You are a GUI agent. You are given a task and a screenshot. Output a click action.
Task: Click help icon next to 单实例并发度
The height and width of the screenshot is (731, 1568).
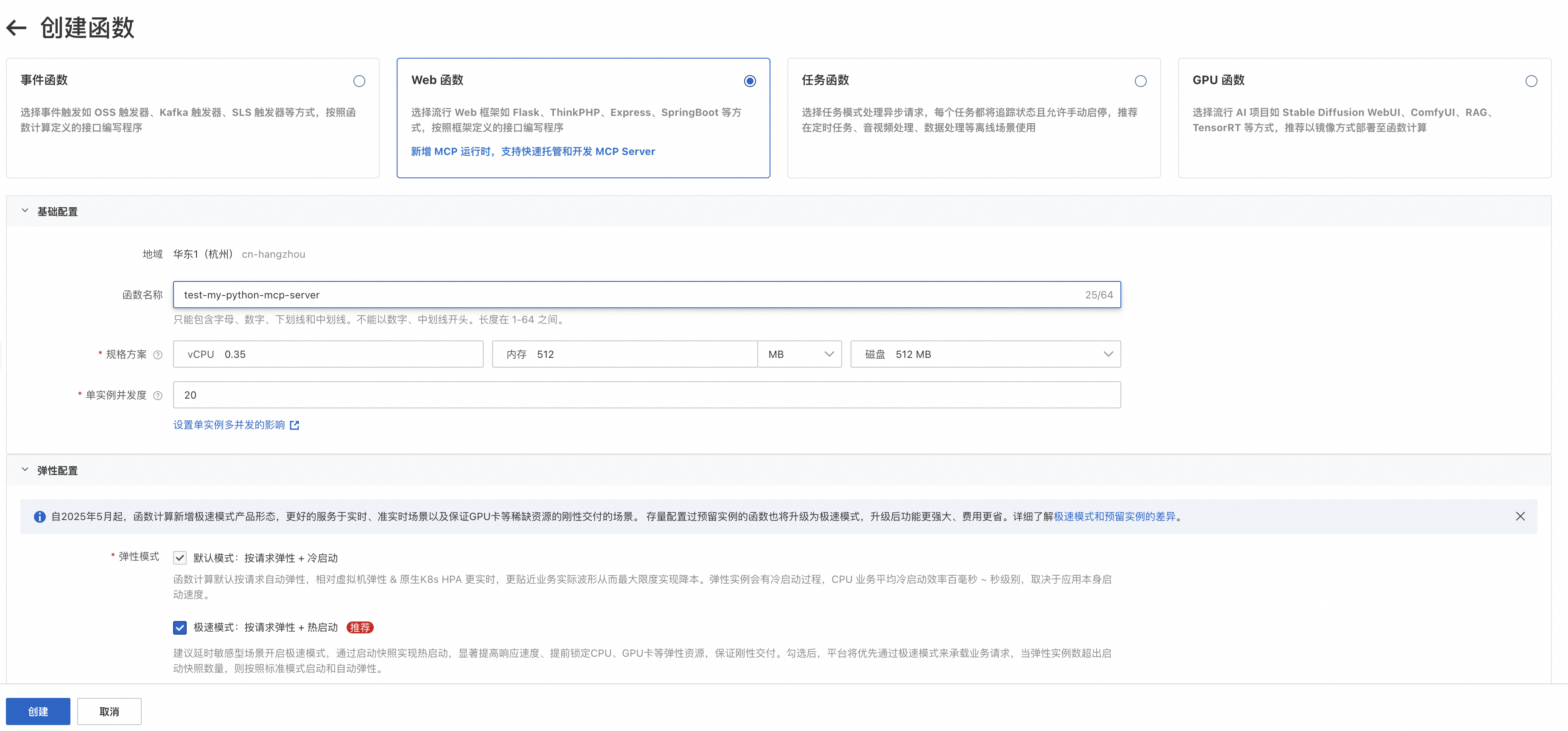tap(158, 396)
